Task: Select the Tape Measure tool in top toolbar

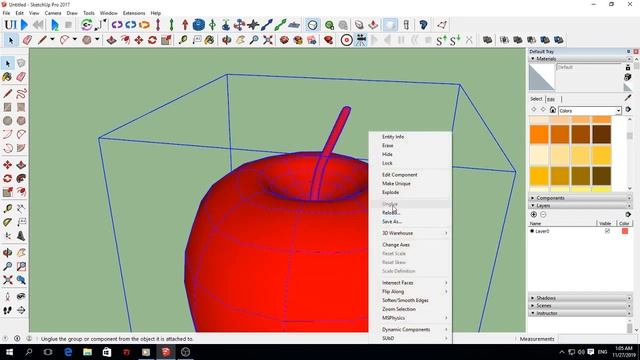Action: (x=183, y=40)
